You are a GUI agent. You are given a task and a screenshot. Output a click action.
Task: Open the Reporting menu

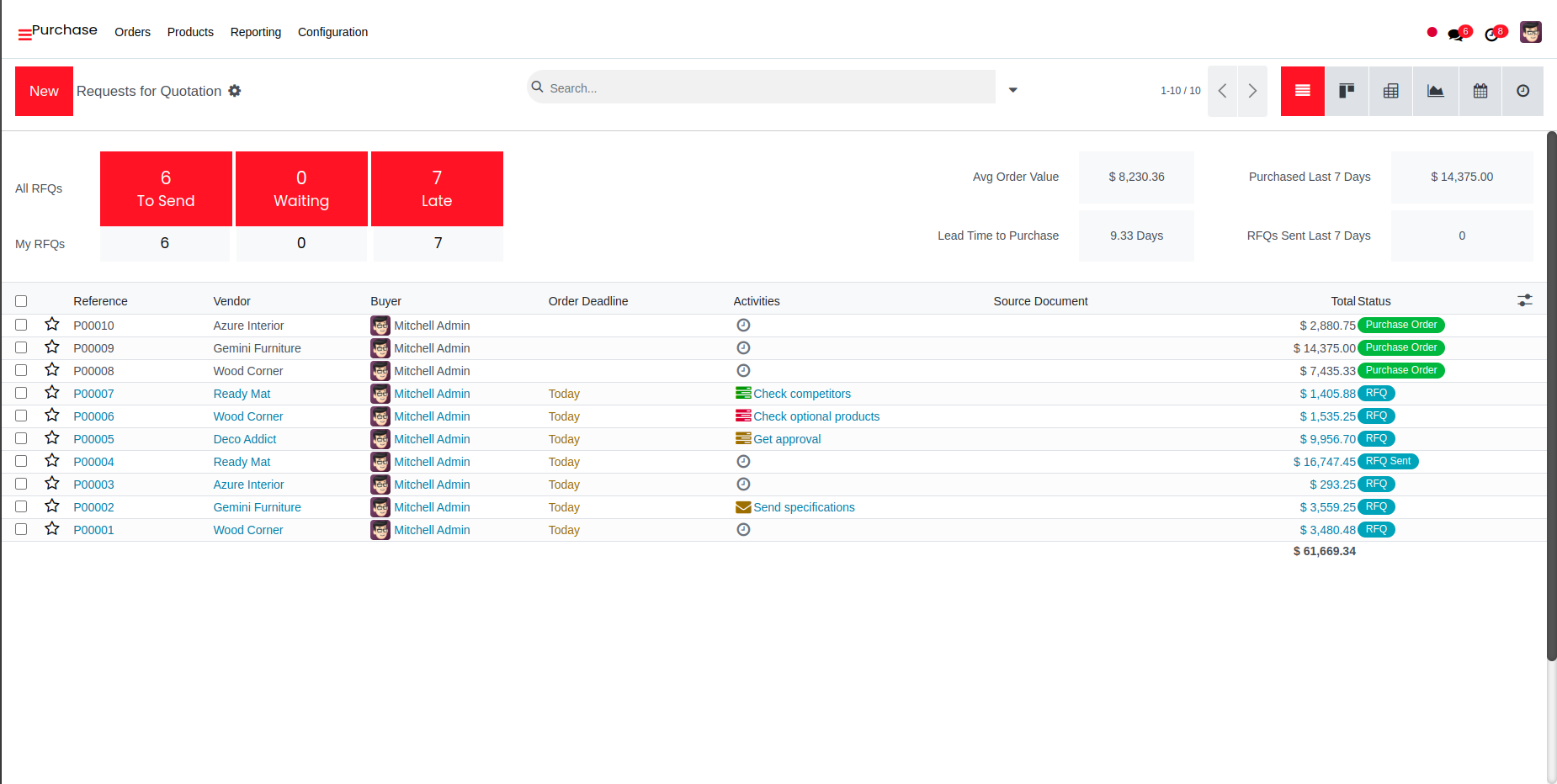pos(256,32)
